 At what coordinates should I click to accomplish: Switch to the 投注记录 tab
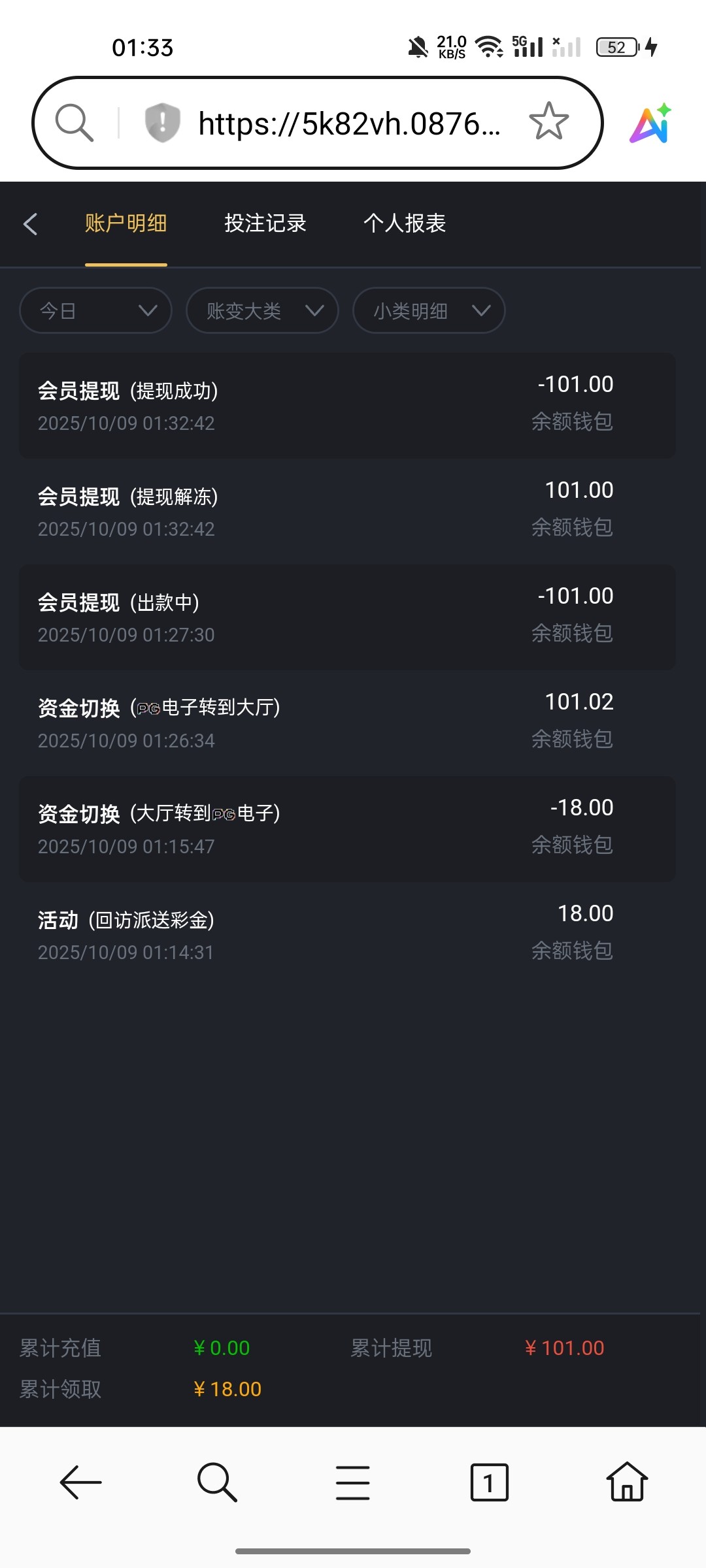[x=265, y=223]
